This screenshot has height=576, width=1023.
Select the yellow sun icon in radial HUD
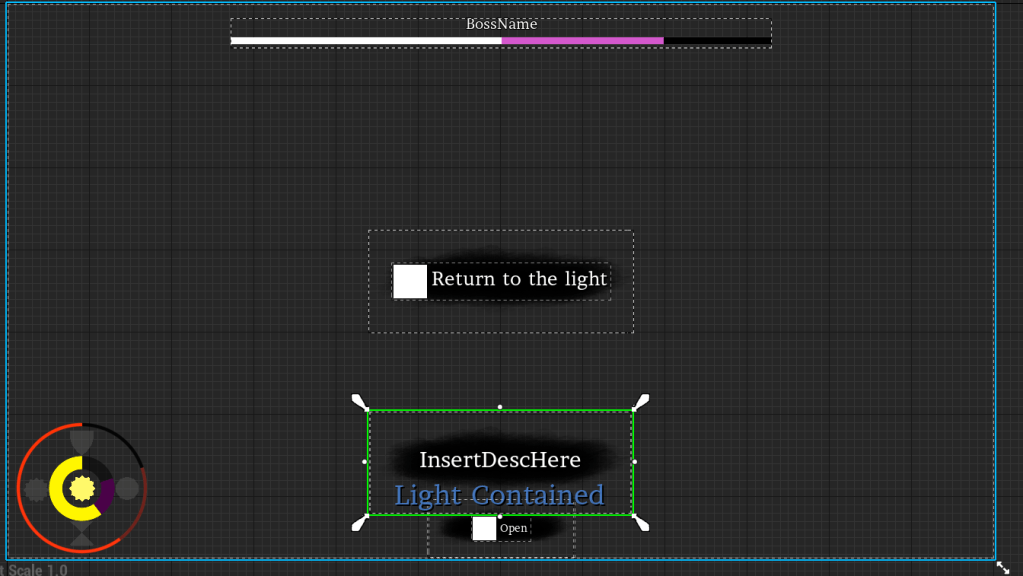pyautogui.click(x=80, y=488)
